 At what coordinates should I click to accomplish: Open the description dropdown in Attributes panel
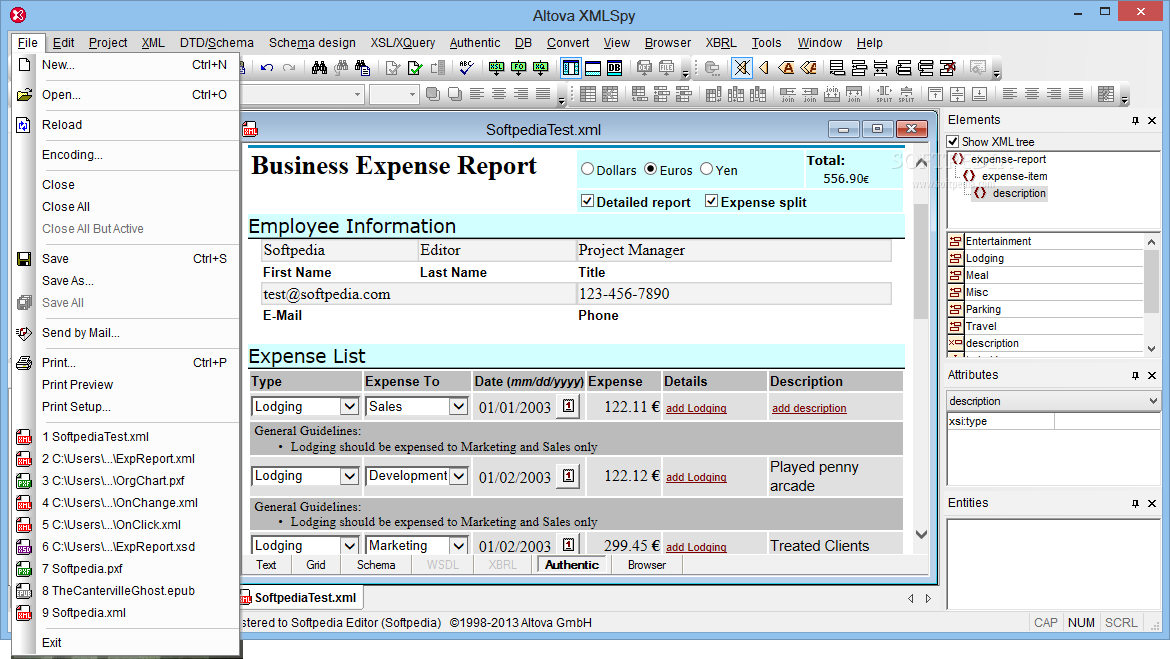pyautogui.click(x=1153, y=401)
